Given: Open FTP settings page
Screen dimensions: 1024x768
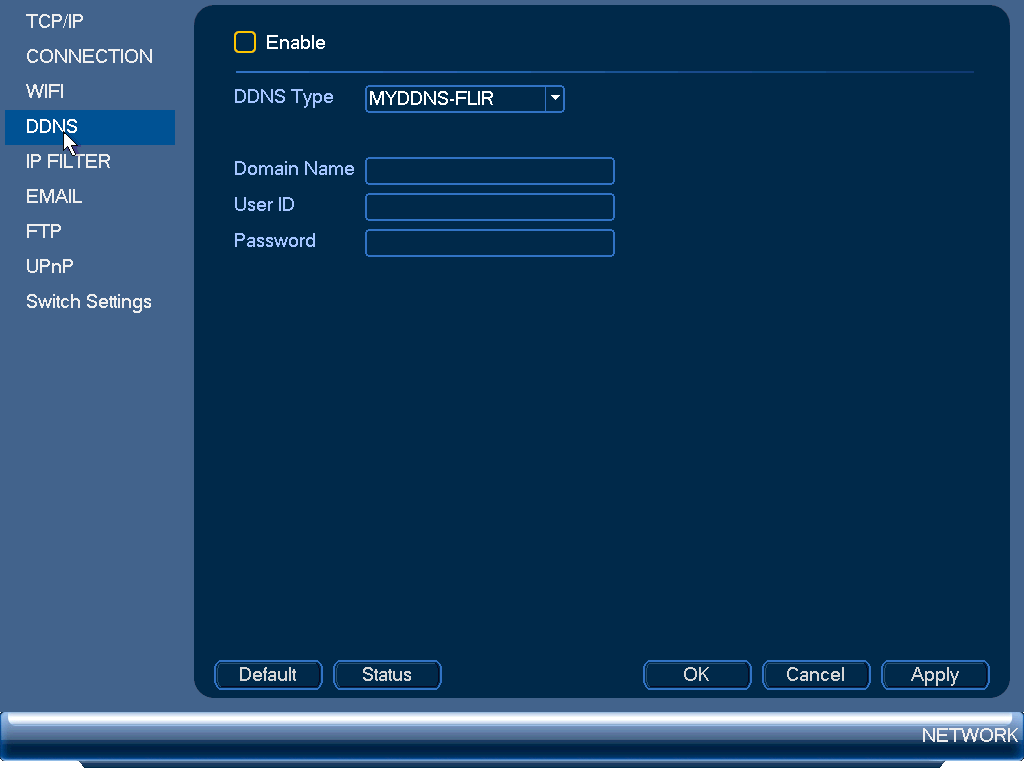Looking at the screenshot, I should pos(44,231).
